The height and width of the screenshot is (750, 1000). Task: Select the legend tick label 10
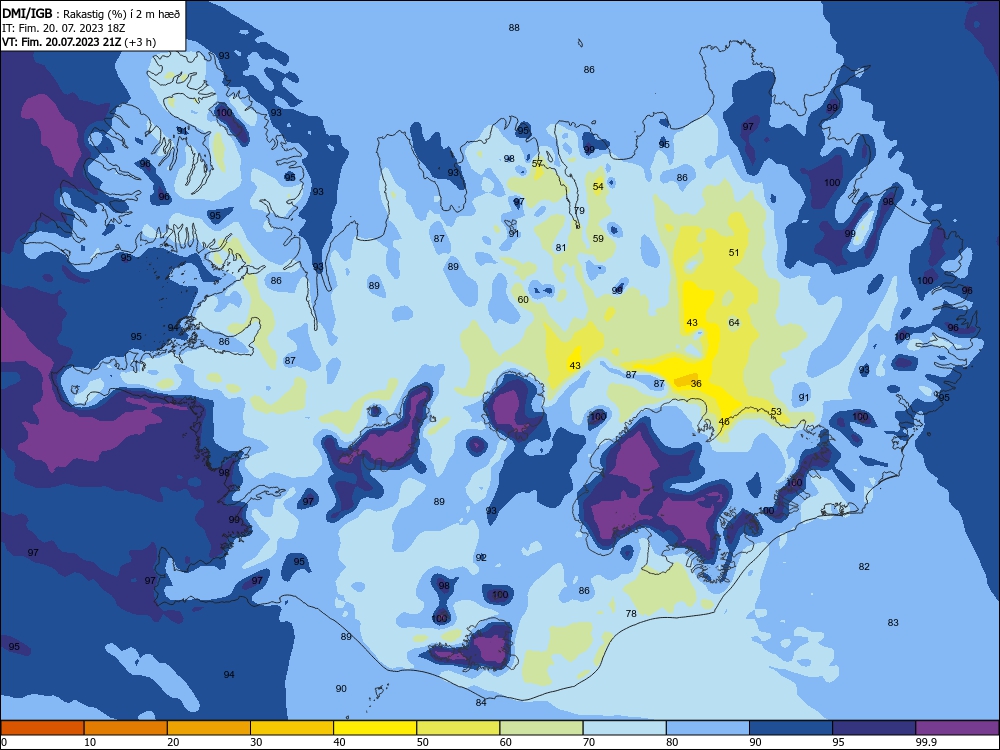[90, 742]
